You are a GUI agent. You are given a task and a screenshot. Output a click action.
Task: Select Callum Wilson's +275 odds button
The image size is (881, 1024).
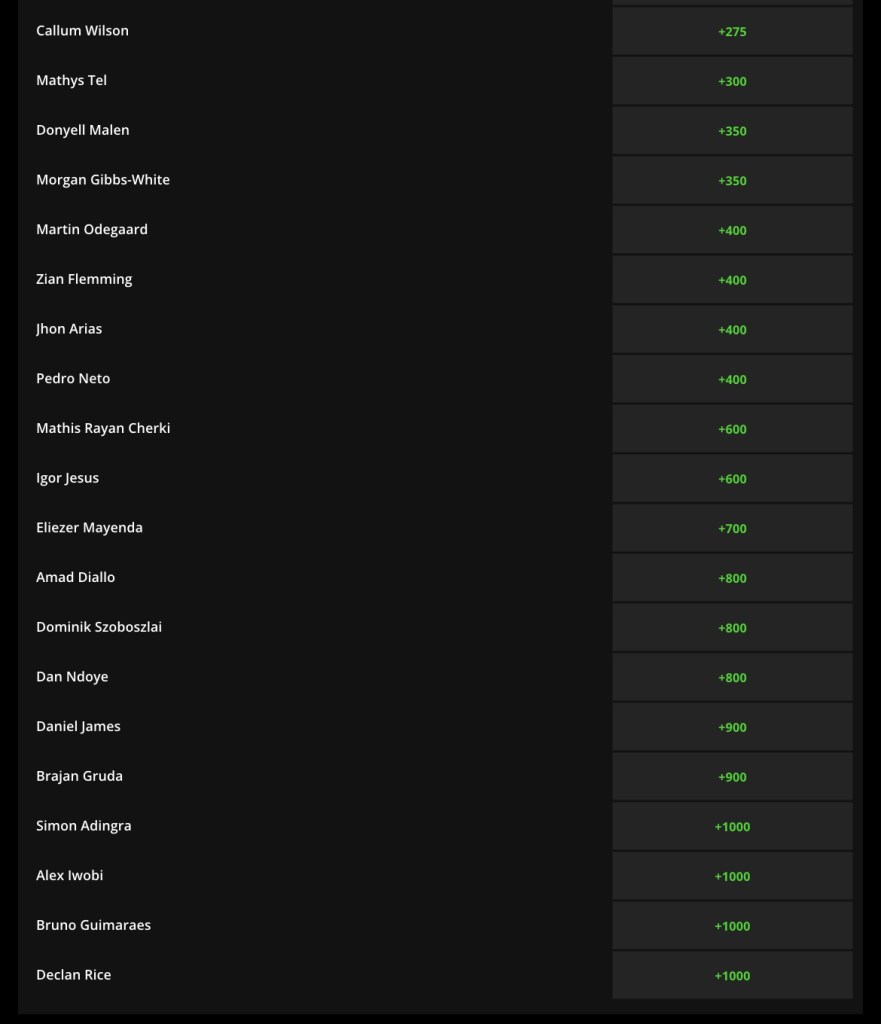point(732,31)
